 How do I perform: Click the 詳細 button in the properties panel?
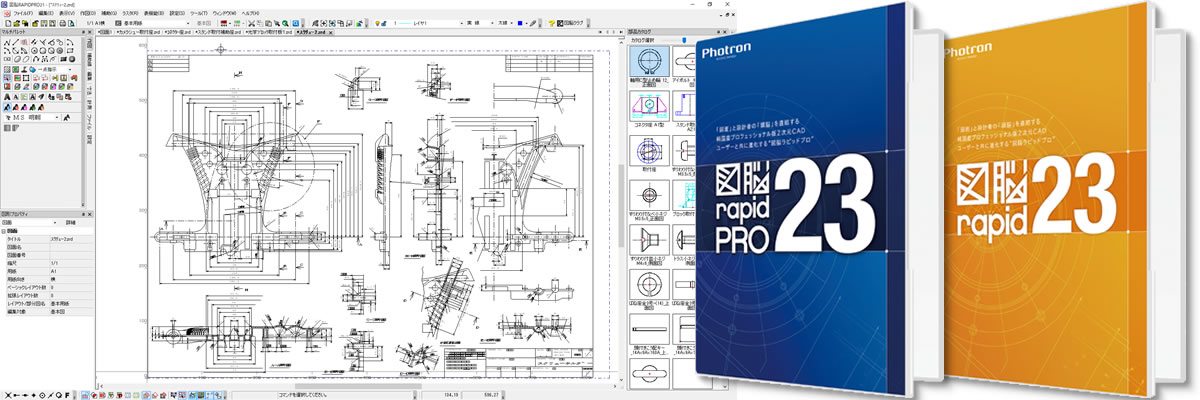[71, 222]
